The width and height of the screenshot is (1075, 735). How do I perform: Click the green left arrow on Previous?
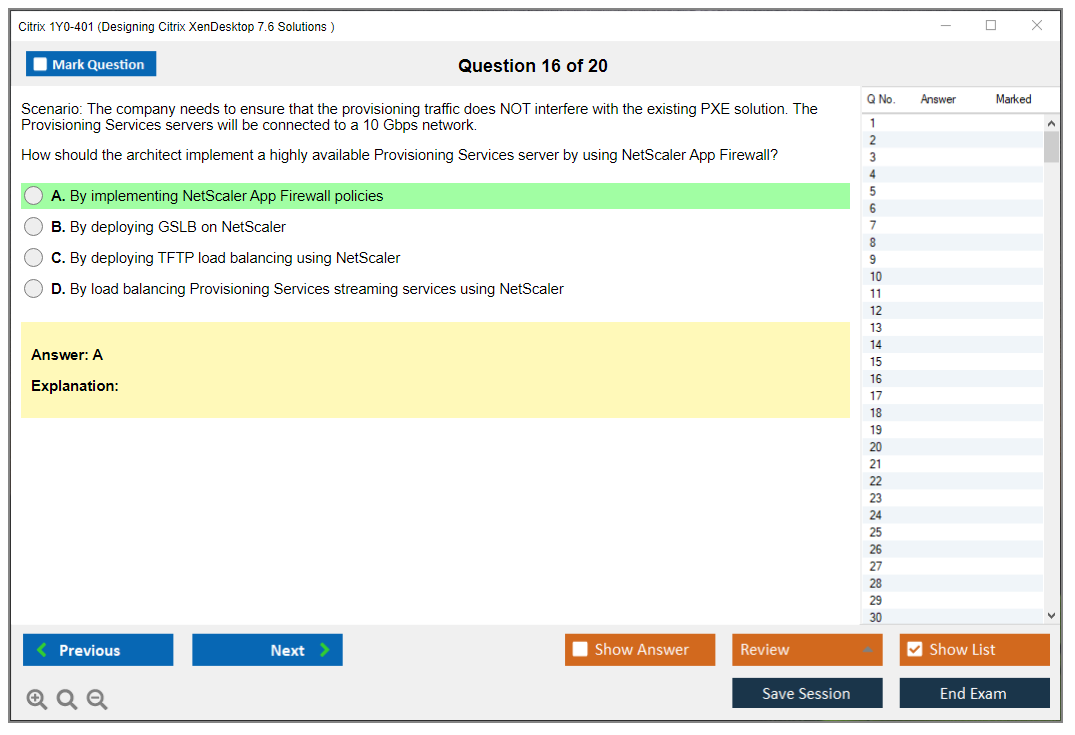pos(42,650)
